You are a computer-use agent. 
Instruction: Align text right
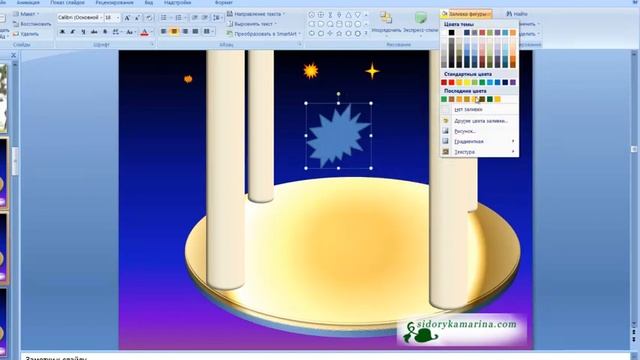point(185,31)
